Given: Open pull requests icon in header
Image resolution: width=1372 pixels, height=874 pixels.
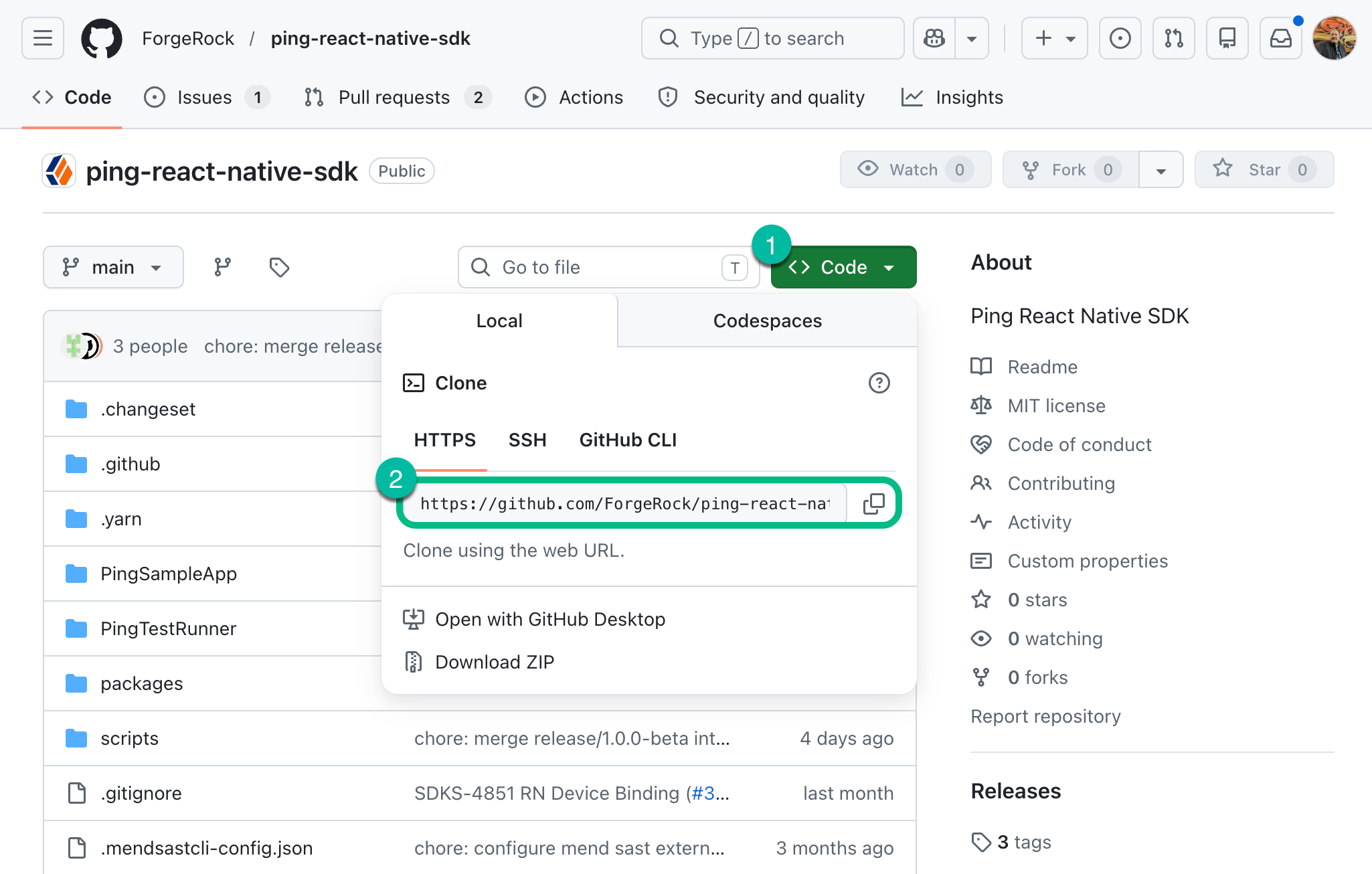Looking at the screenshot, I should pyautogui.click(x=1174, y=38).
